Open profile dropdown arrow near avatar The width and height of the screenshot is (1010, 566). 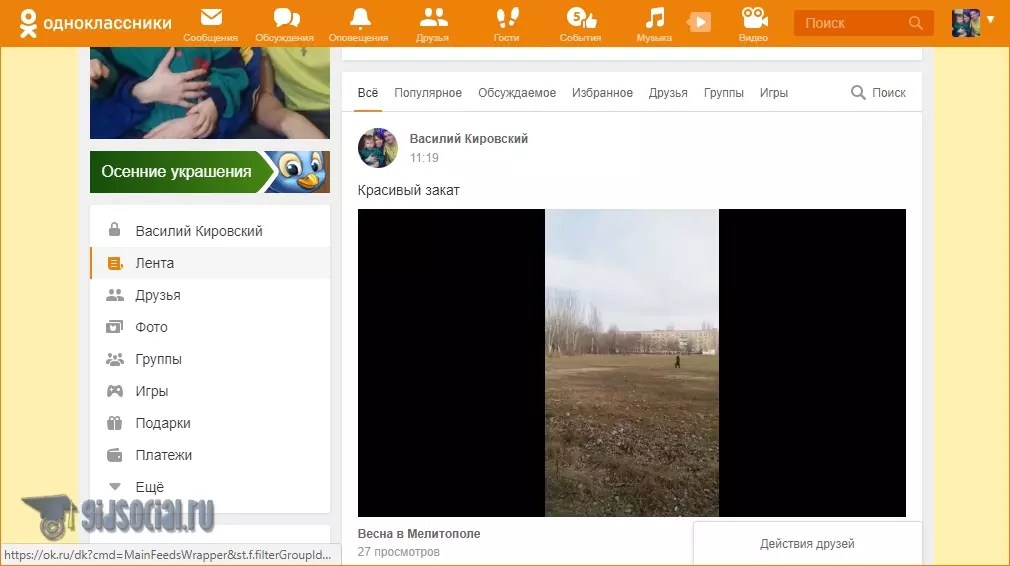pos(991,20)
